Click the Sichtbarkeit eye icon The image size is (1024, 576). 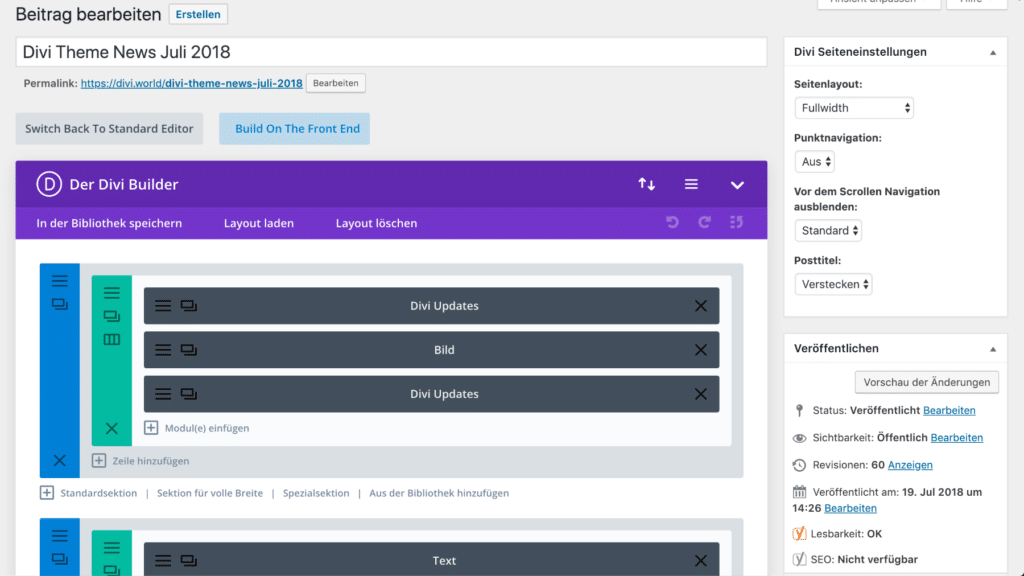pyautogui.click(x=799, y=438)
